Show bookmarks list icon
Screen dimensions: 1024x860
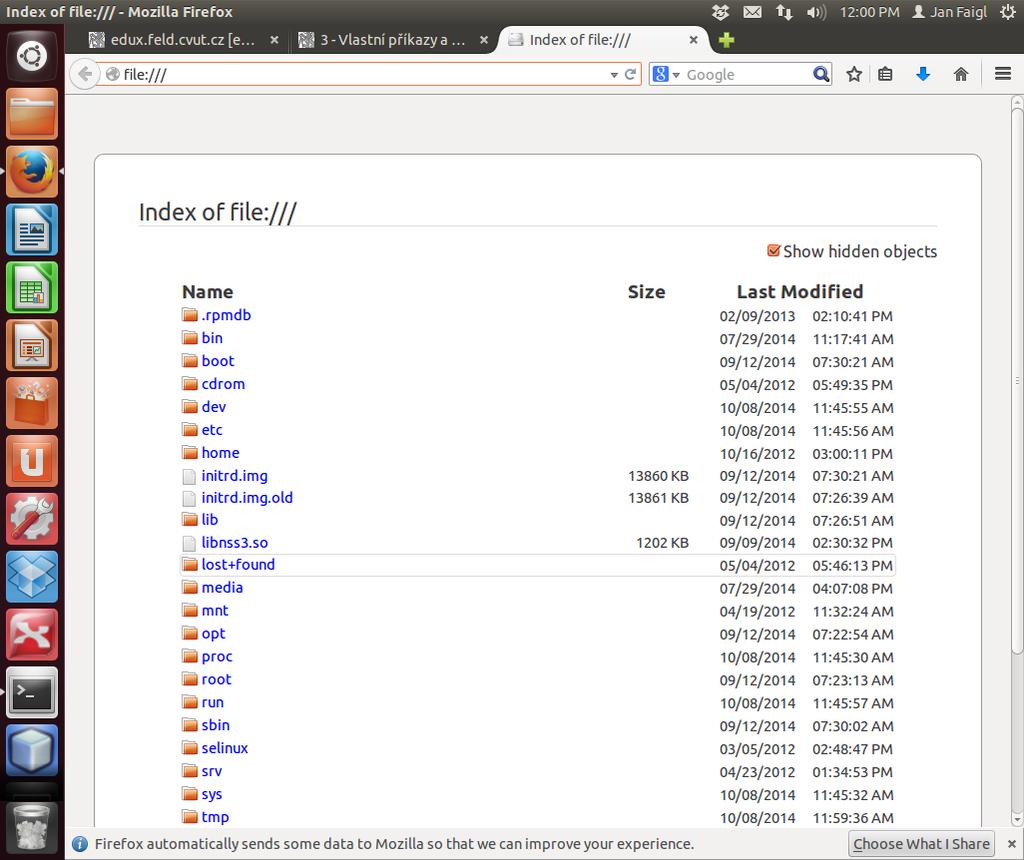(x=885, y=74)
